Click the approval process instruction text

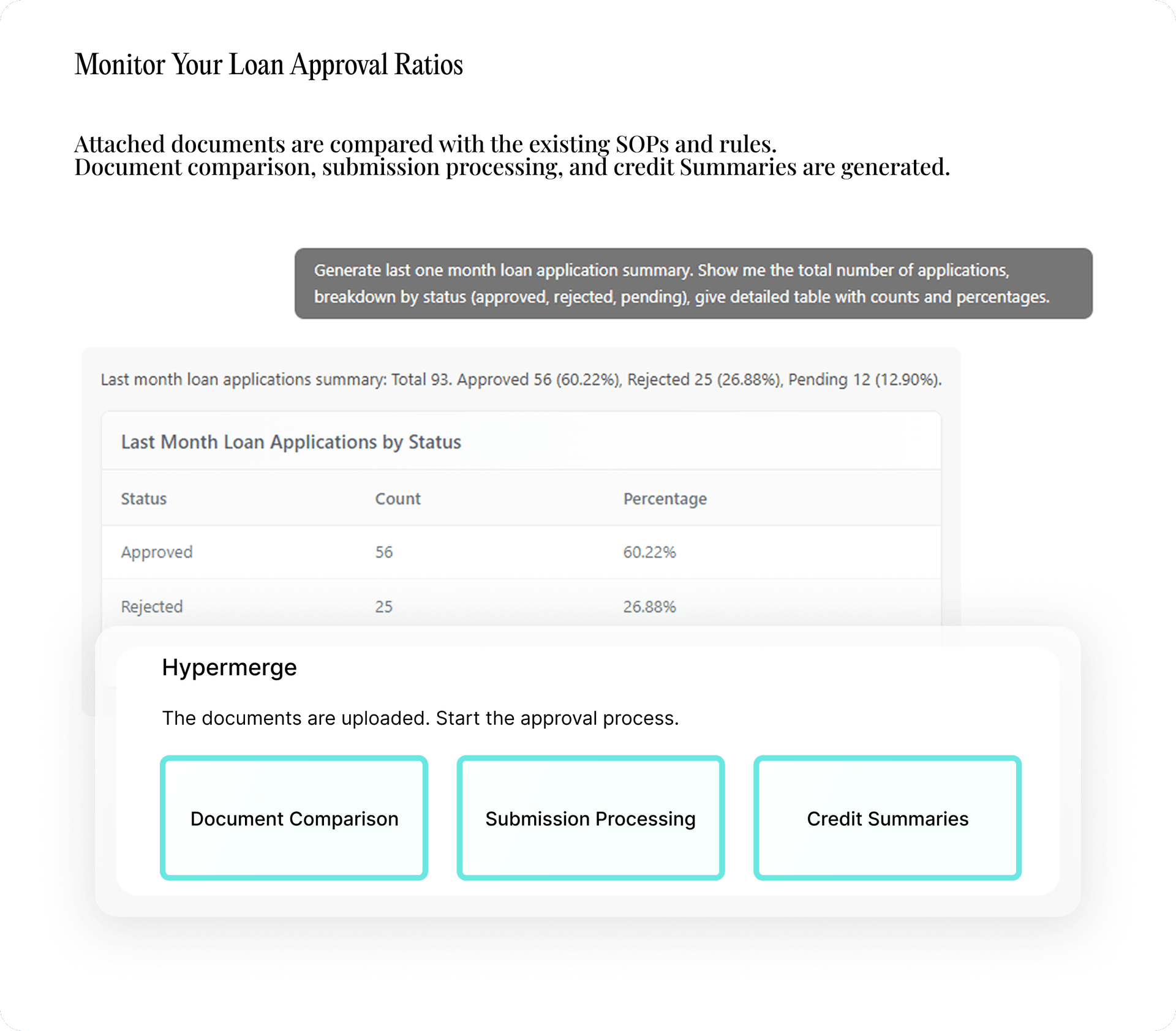pos(421,718)
